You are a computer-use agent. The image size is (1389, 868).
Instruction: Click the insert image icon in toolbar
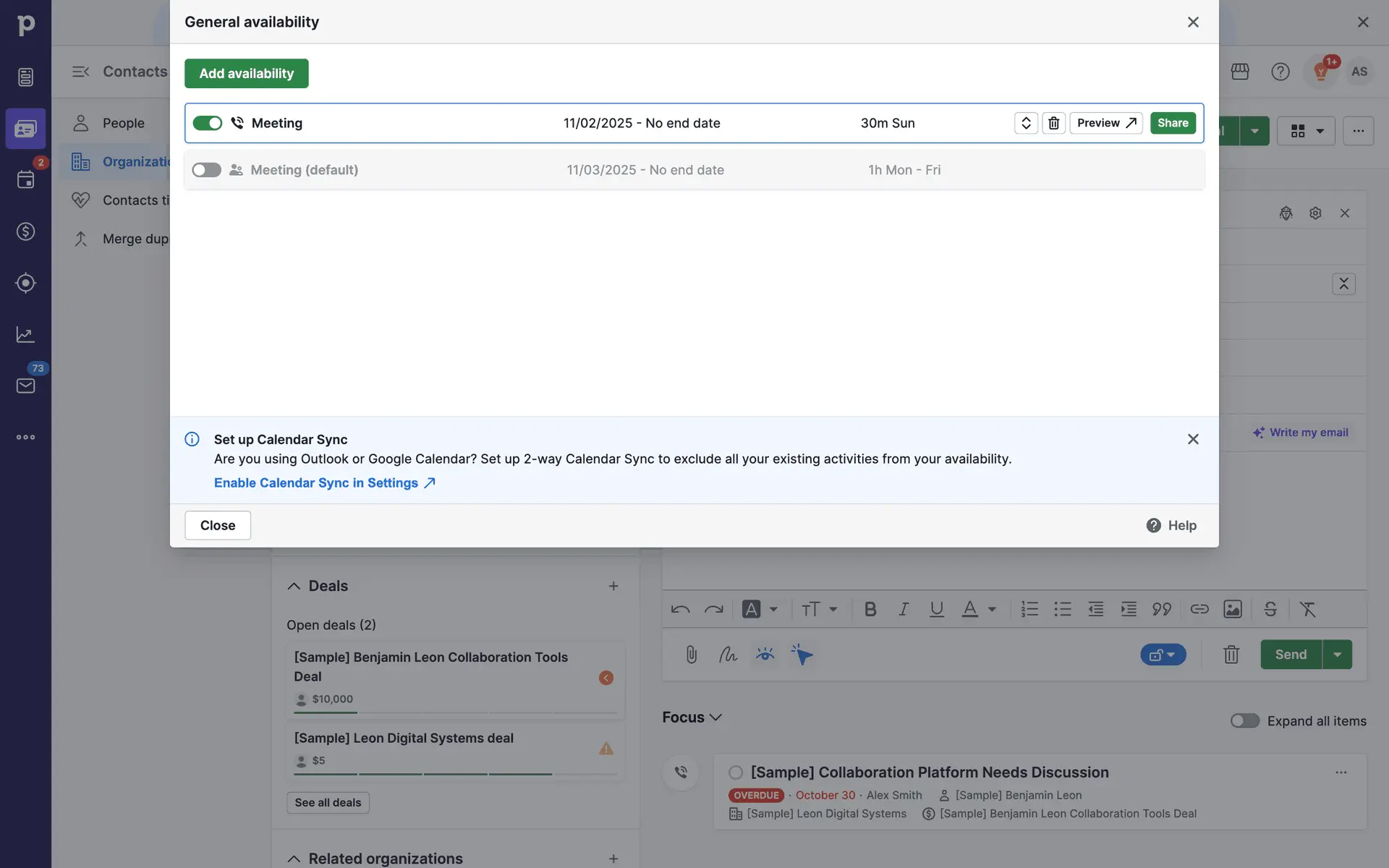click(1232, 609)
